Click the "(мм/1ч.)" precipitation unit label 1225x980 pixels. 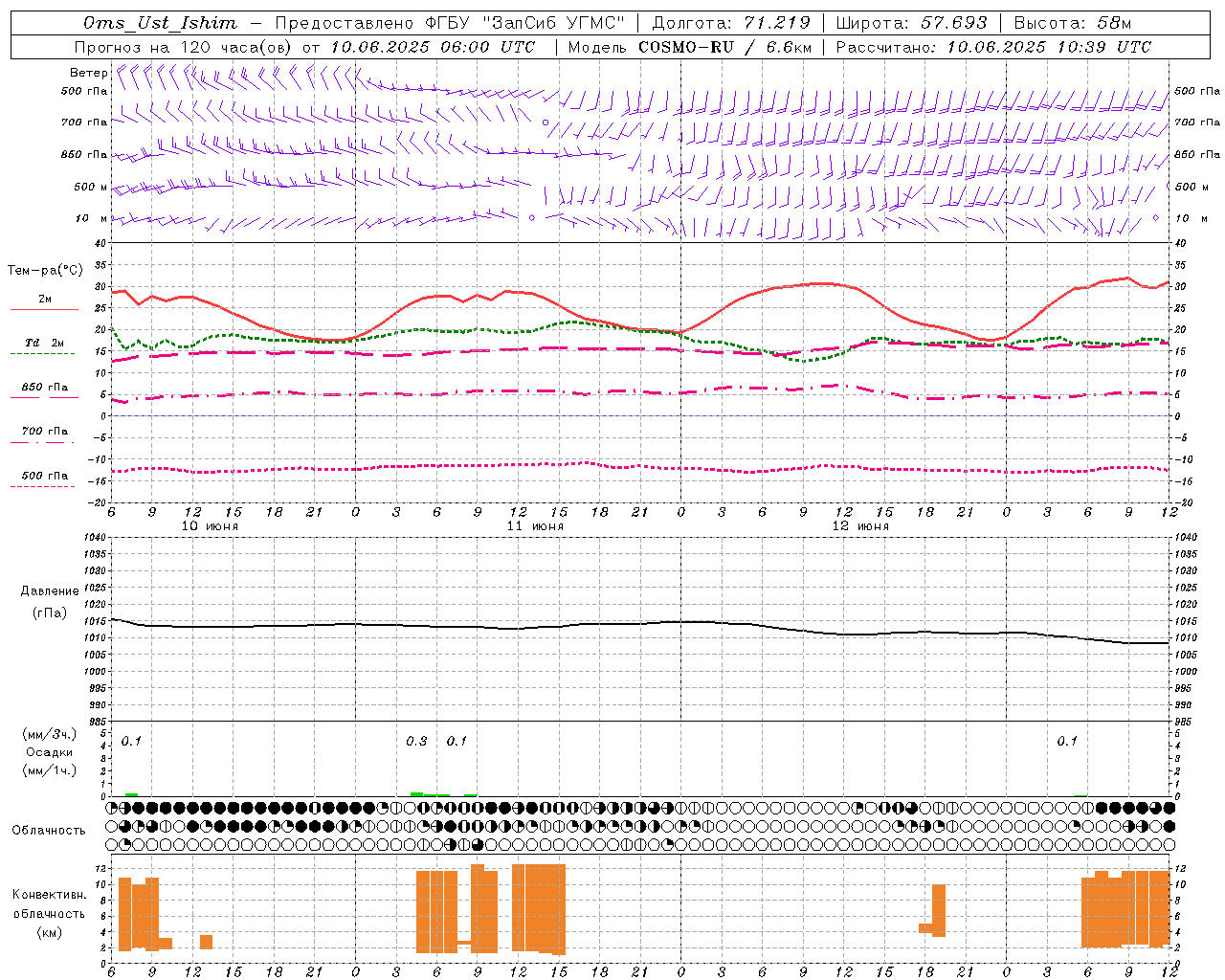pos(50,770)
